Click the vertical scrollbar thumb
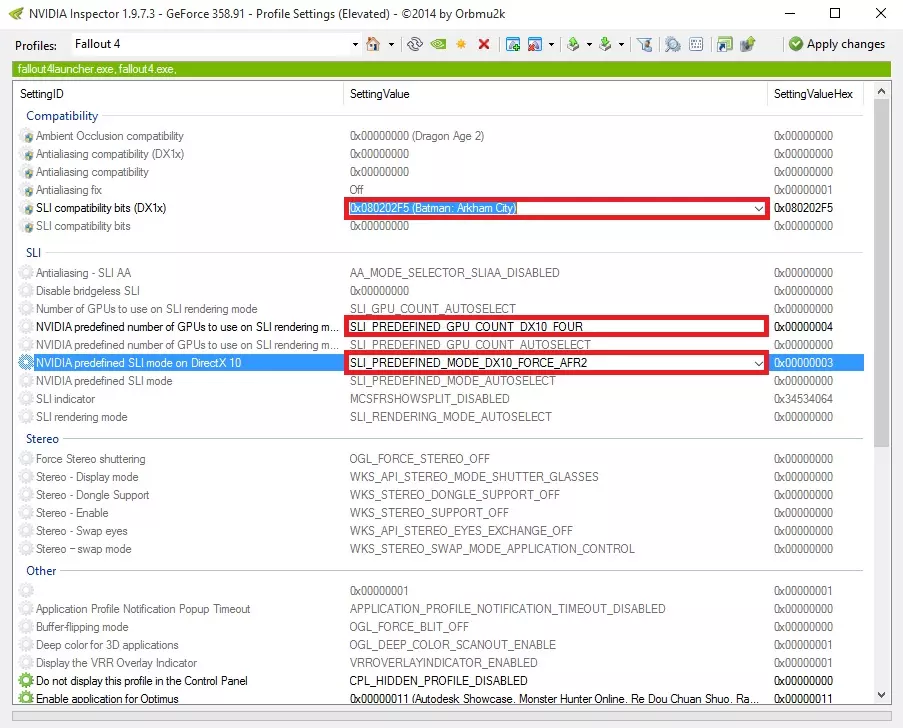 click(x=881, y=273)
